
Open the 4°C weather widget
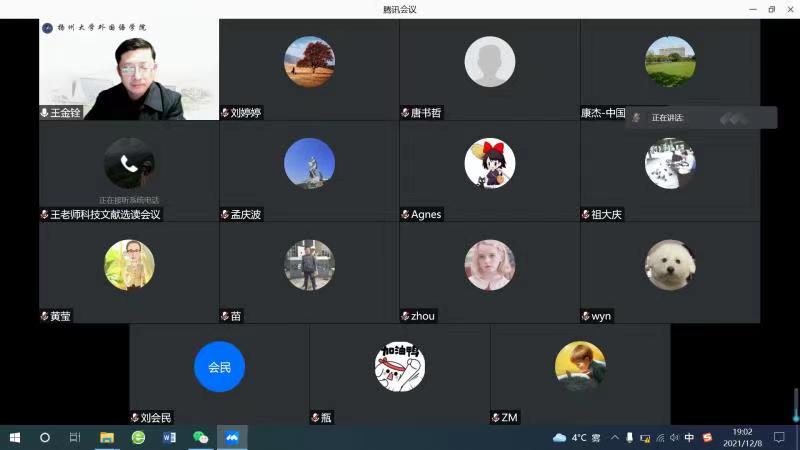click(577, 437)
